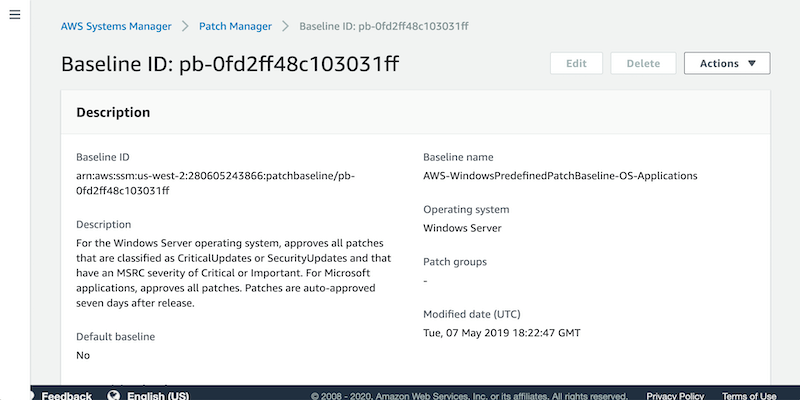Click the Delete button
This screenshot has width=800, height=400.
(x=643, y=63)
